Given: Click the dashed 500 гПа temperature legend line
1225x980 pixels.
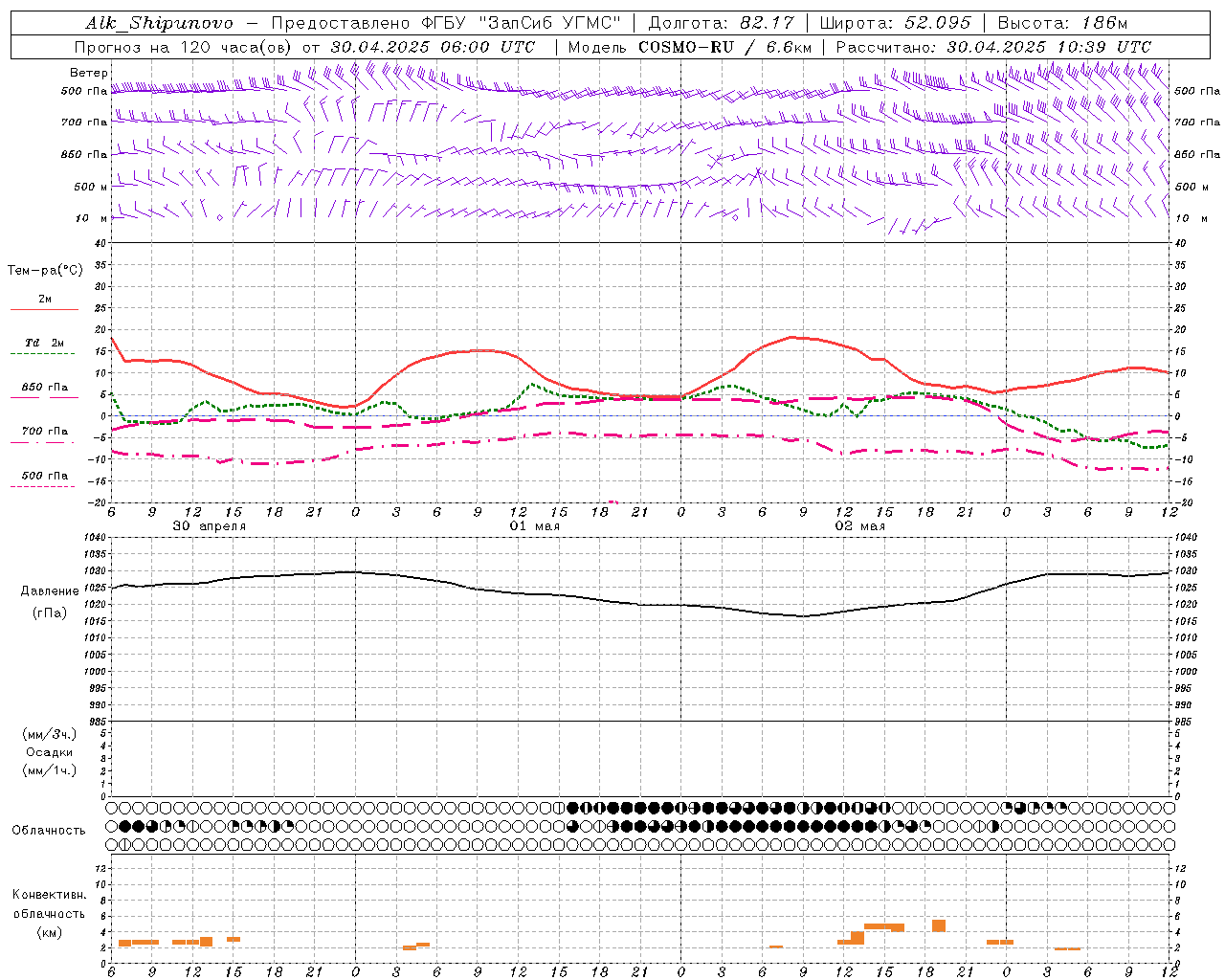Looking at the screenshot, I should [42, 487].
